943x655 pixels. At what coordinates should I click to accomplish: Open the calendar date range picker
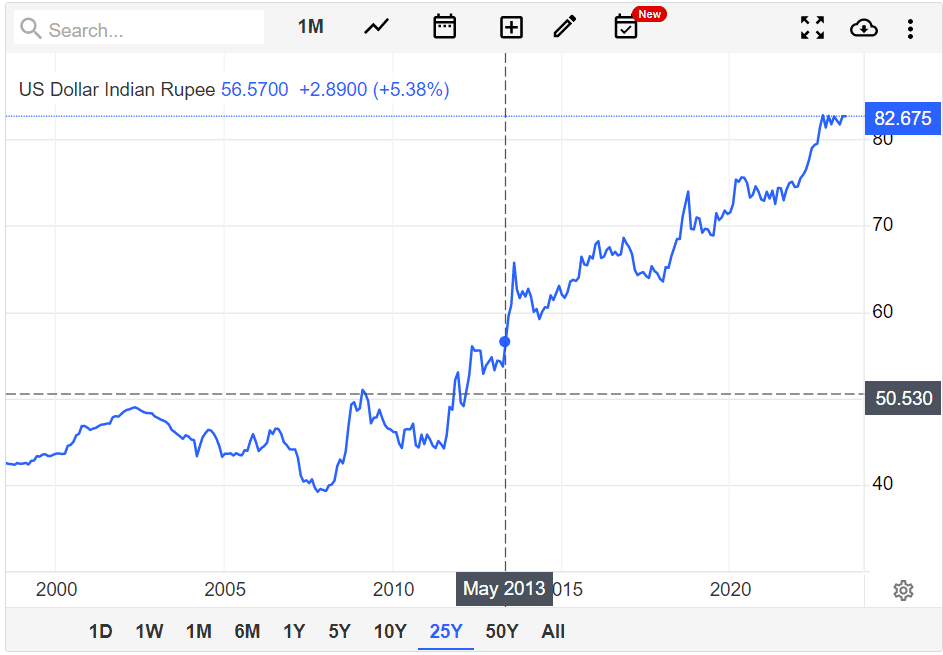point(444,27)
